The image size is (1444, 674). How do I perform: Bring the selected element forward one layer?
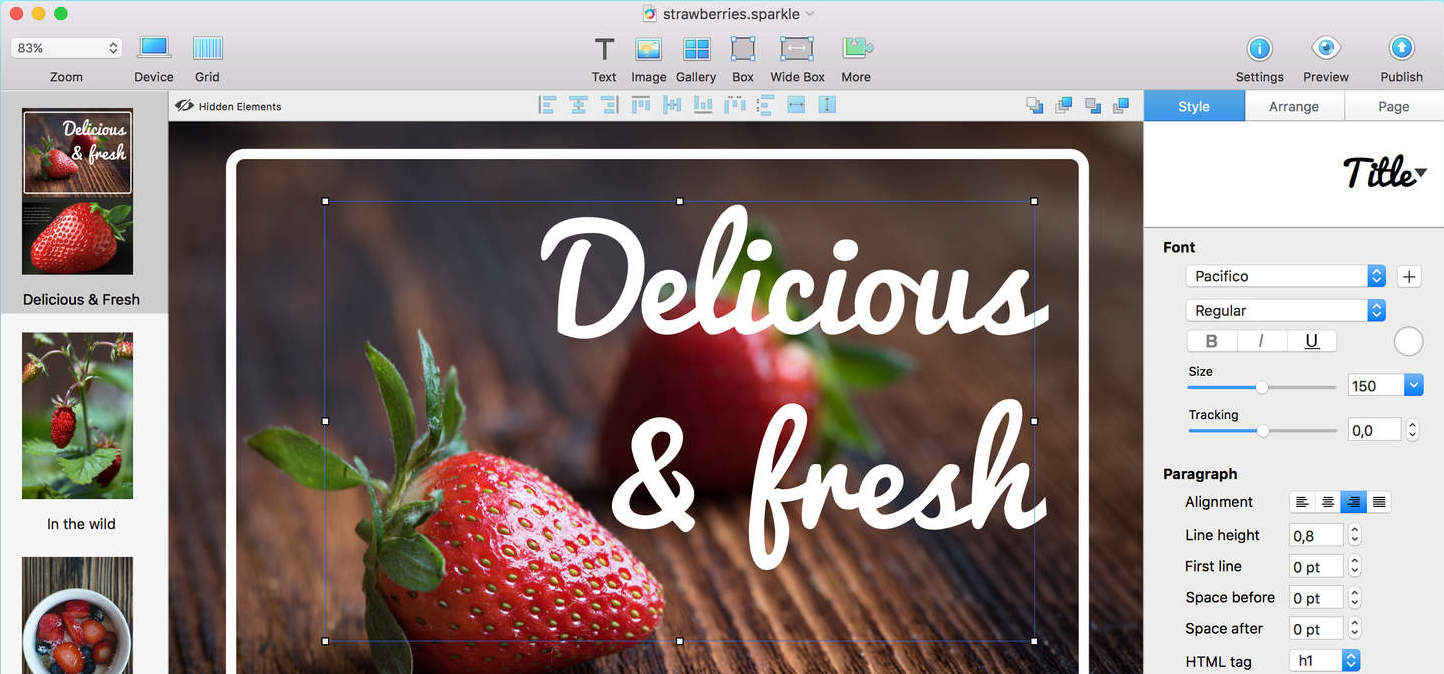(1121, 105)
